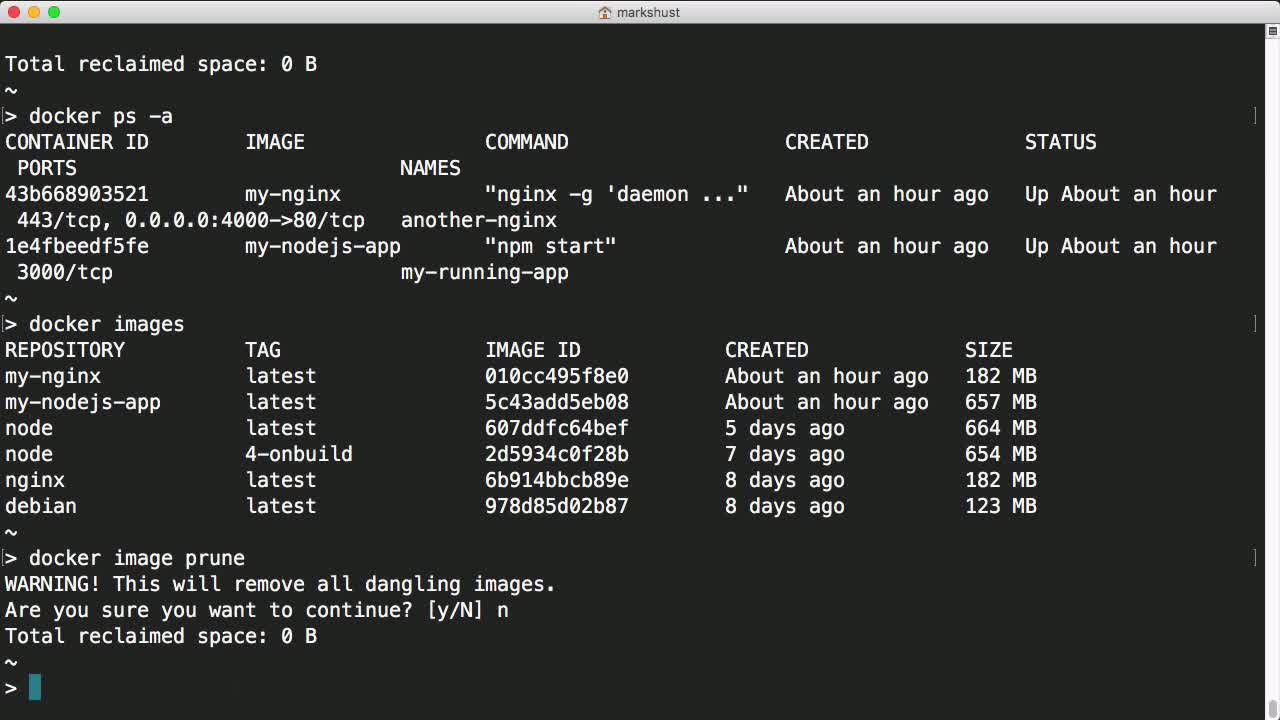
Task: Select image ID 607ddfc64bef
Action: click(x=557, y=428)
